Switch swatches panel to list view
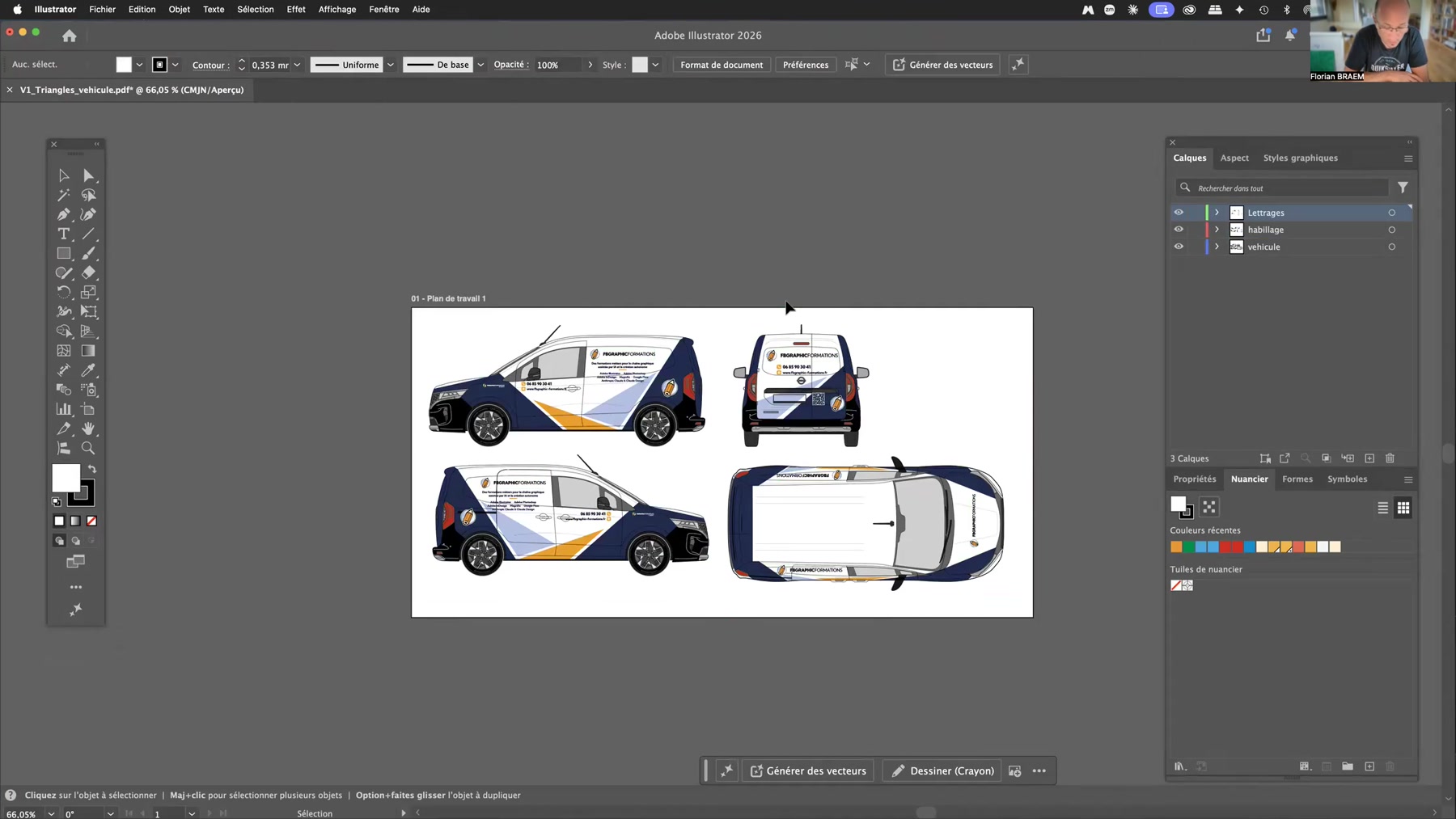 1383,508
